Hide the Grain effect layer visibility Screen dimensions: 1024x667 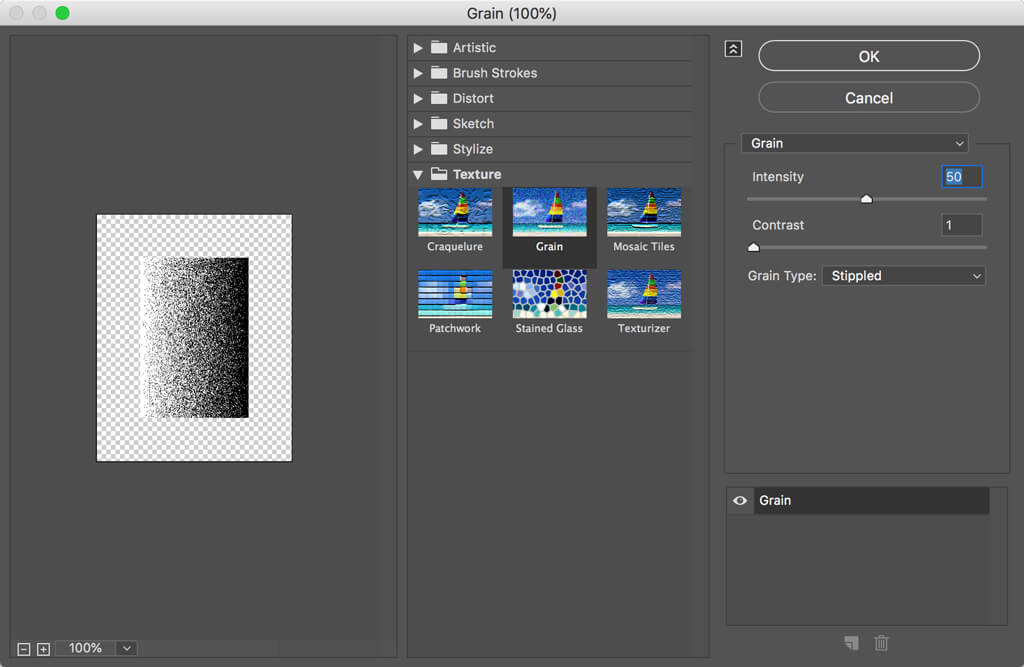740,501
